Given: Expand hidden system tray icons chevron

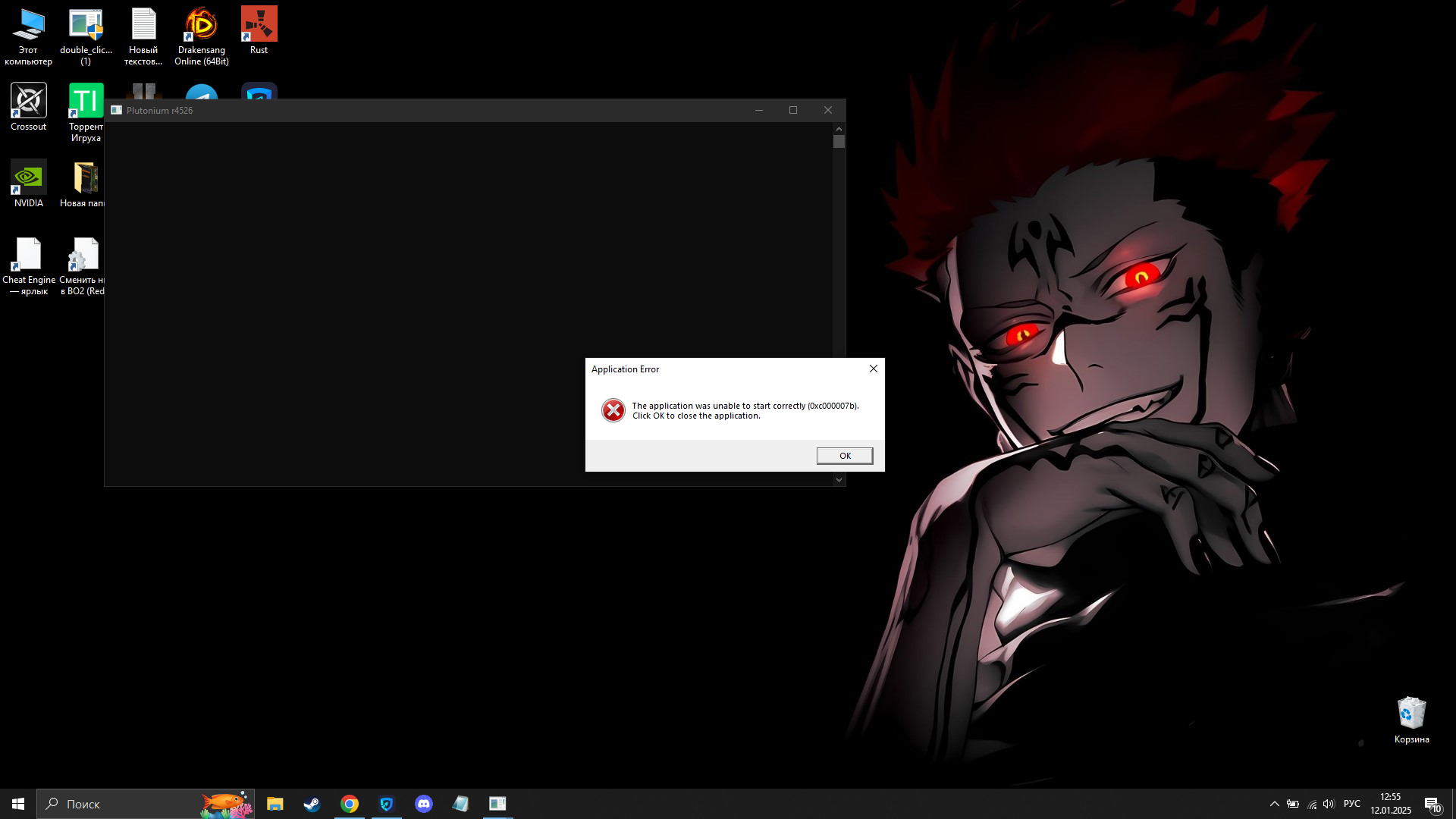Looking at the screenshot, I should click(x=1274, y=804).
